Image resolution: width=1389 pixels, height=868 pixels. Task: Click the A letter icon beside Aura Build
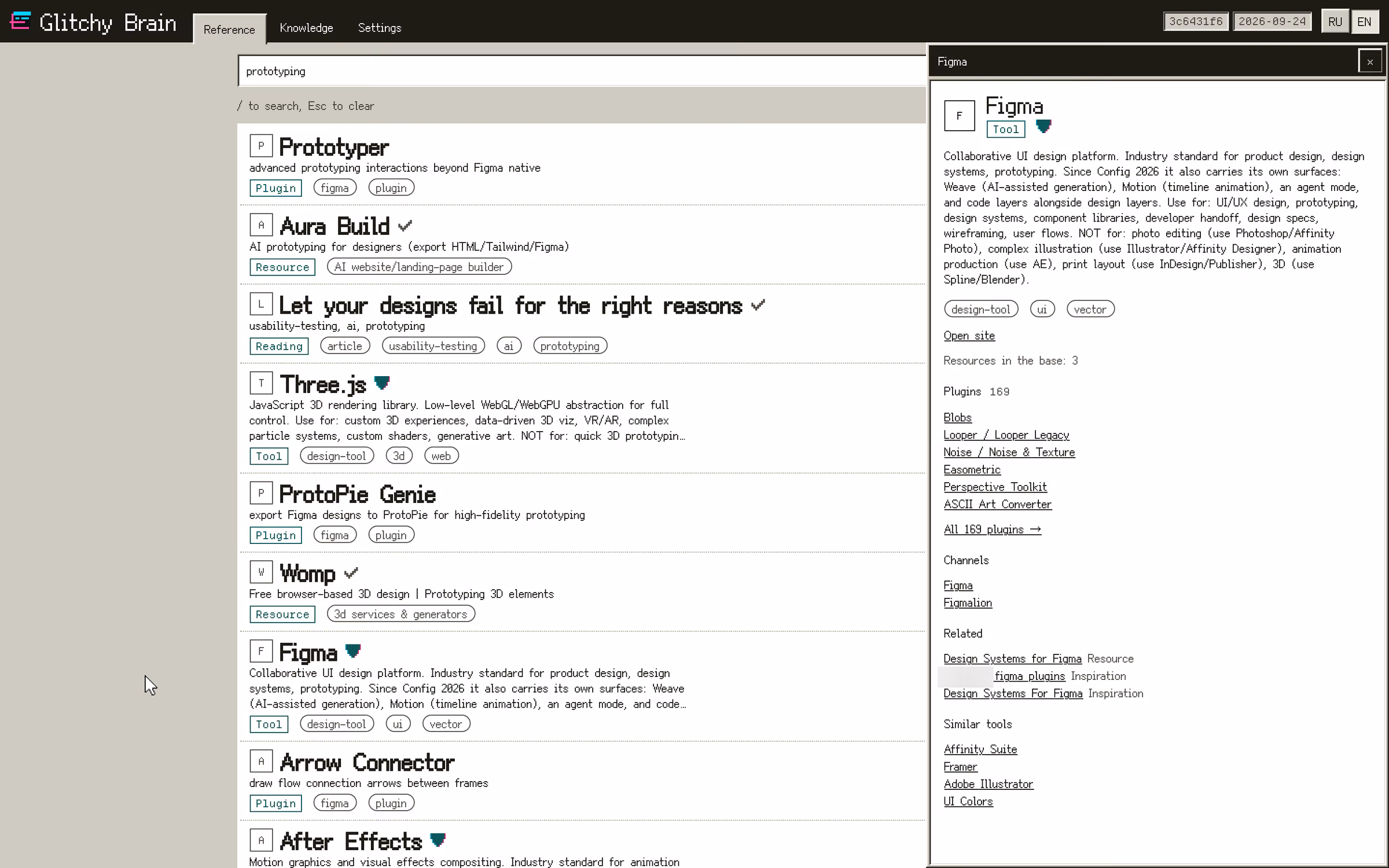click(261, 225)
